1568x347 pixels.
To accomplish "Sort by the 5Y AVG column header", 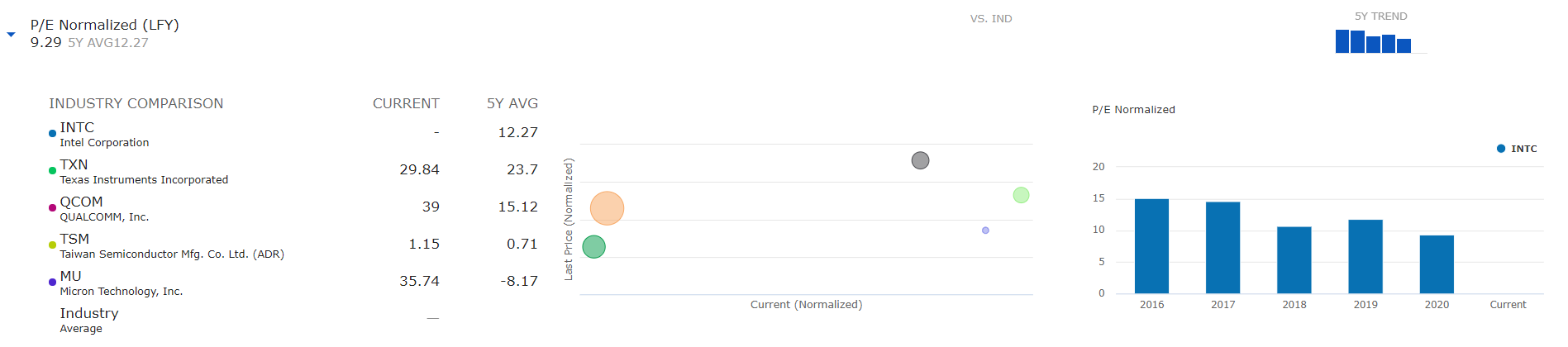I will pyautogui.click(x=512, y=103).
